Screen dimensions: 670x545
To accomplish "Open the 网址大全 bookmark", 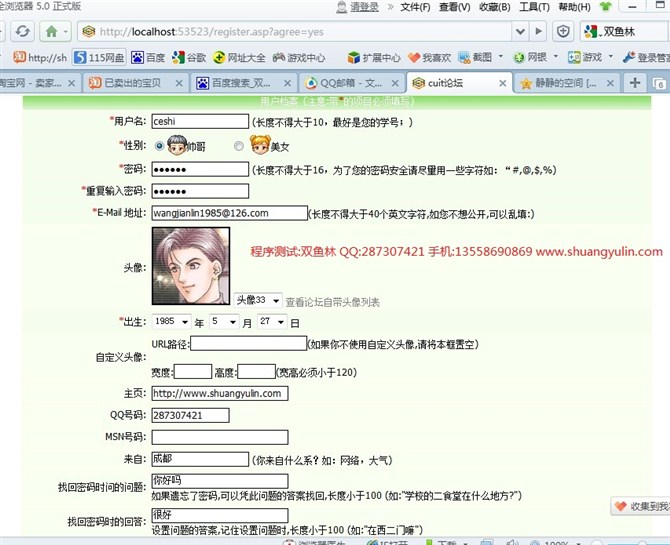I will 239,57.
